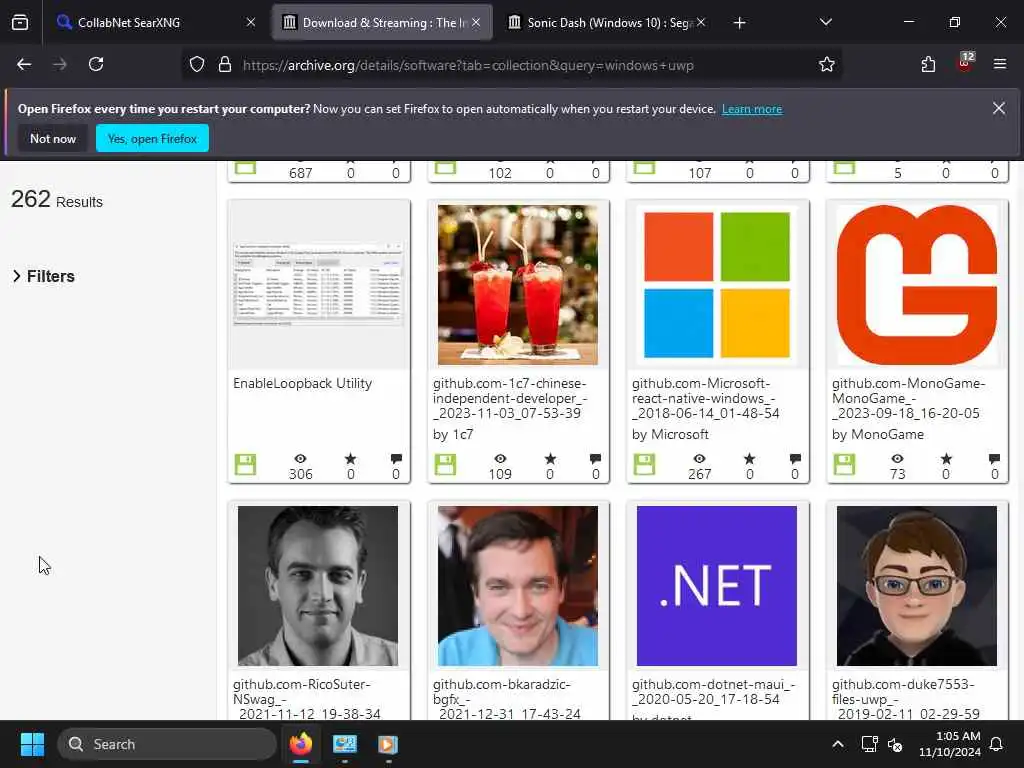Viewport: 1024px width, 768px height.
Task: Click the by Microsoft creator text
Action: tap(670, 434)
